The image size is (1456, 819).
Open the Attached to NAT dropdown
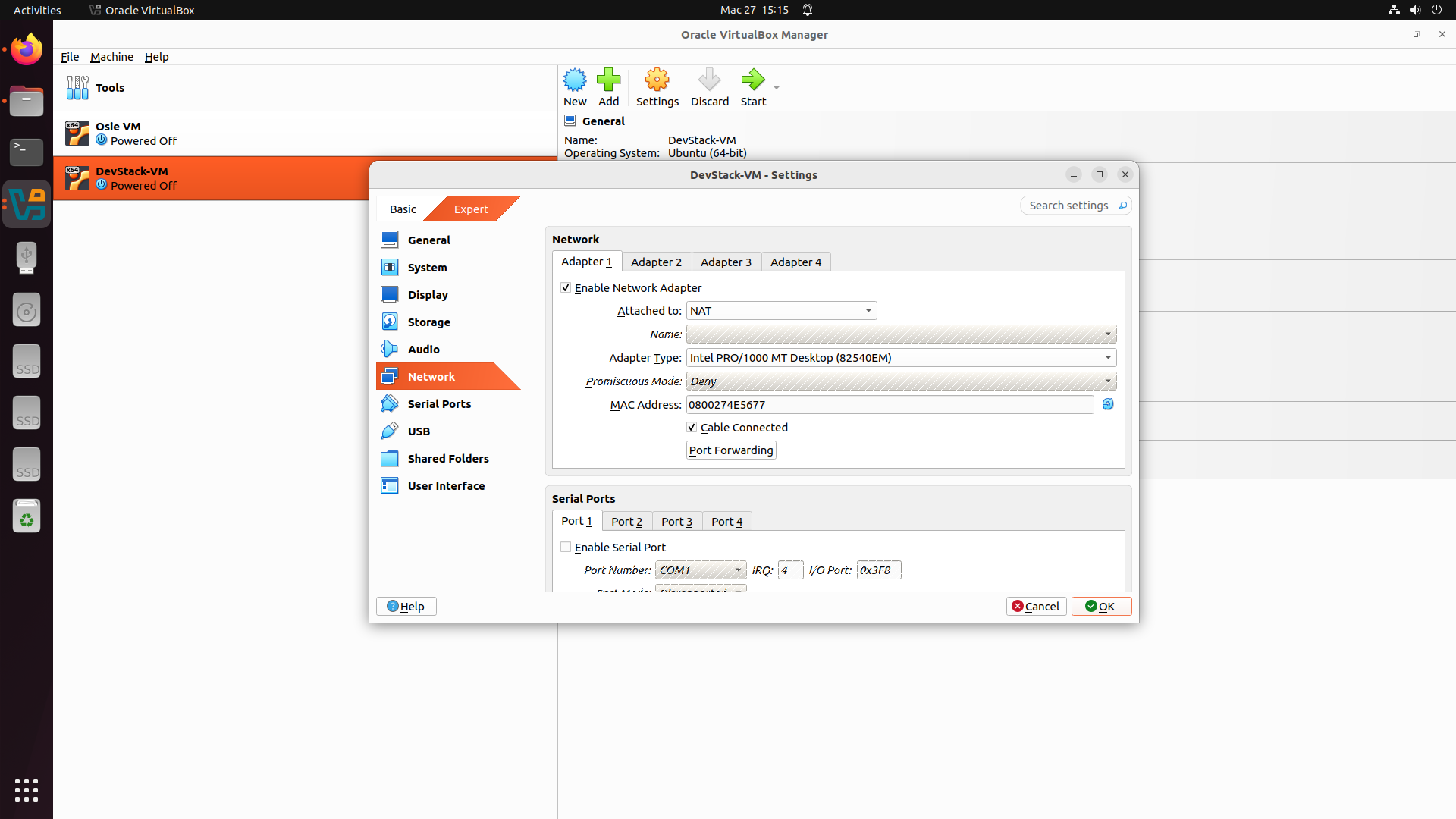click(x=781, y=311)
